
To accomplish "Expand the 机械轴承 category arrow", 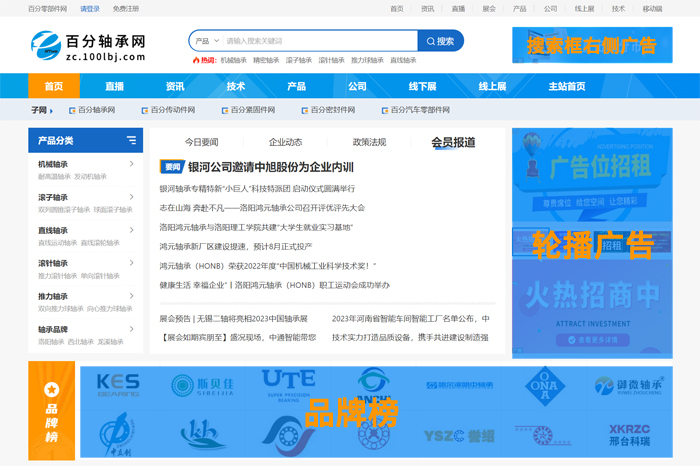I will (x=131, y=164).
